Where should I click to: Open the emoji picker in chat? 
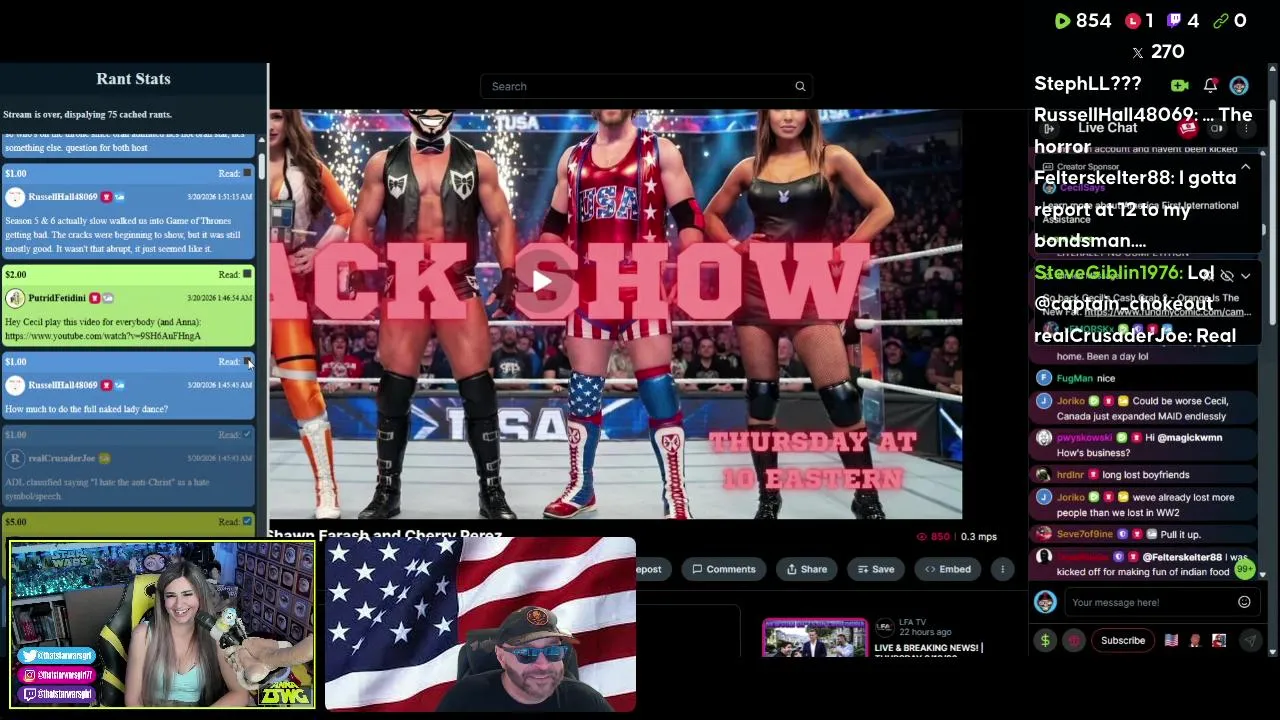click(1244, 602)
